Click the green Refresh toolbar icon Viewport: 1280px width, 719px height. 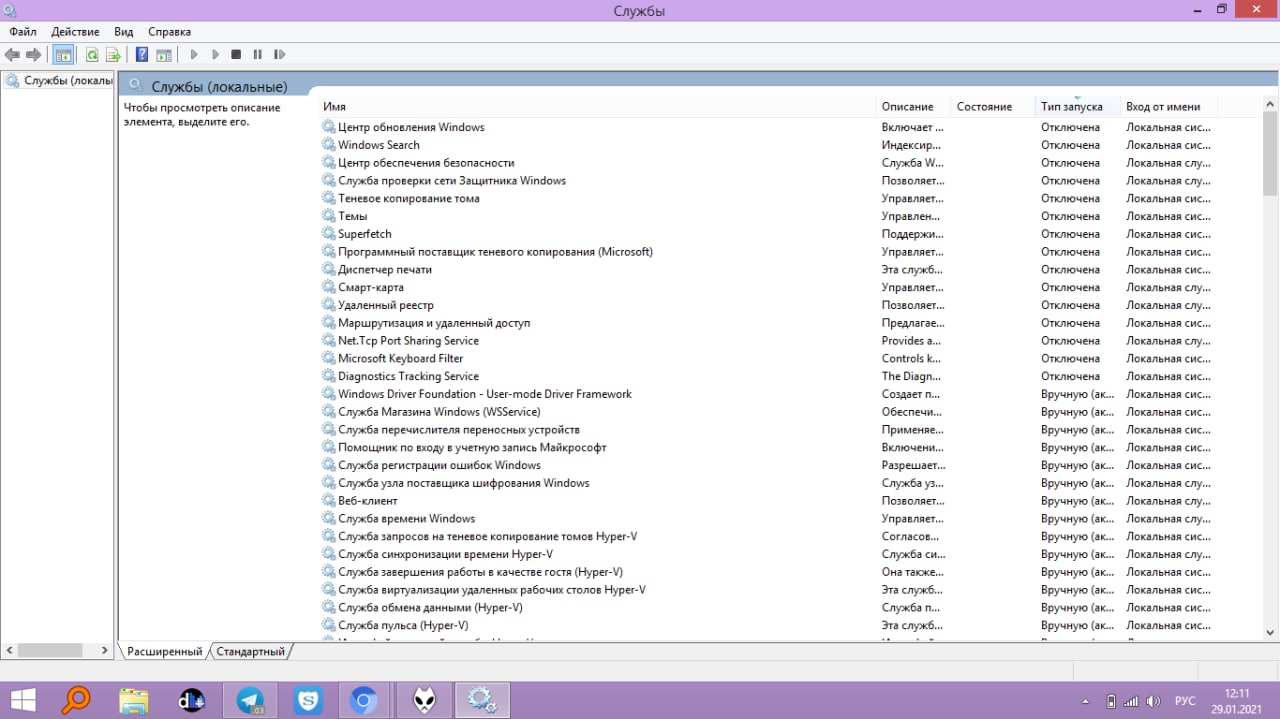coord(92,55)
